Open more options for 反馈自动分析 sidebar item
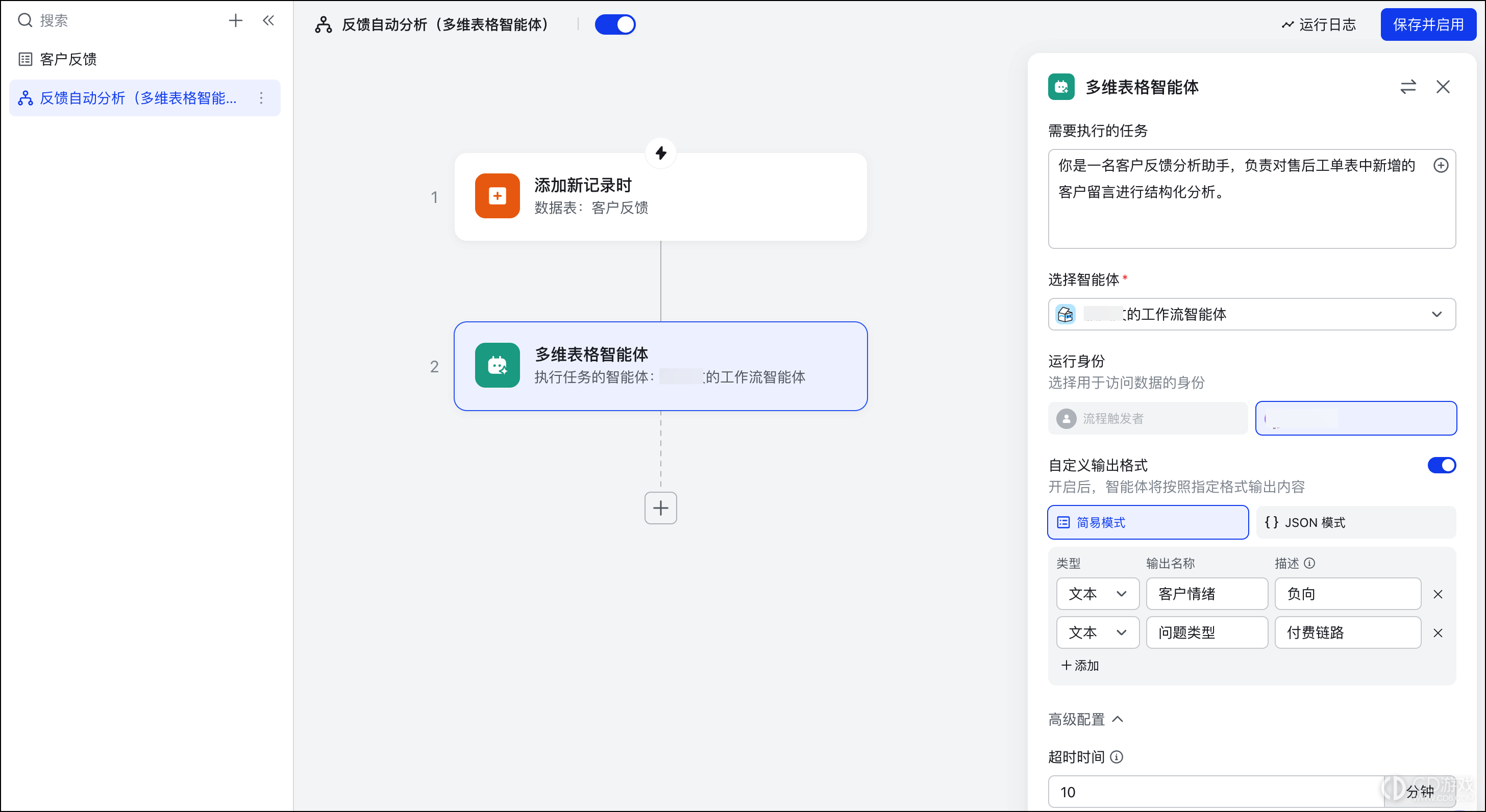Image resolution: width=1486 pixels, height=812 pixels. (261, 98)
